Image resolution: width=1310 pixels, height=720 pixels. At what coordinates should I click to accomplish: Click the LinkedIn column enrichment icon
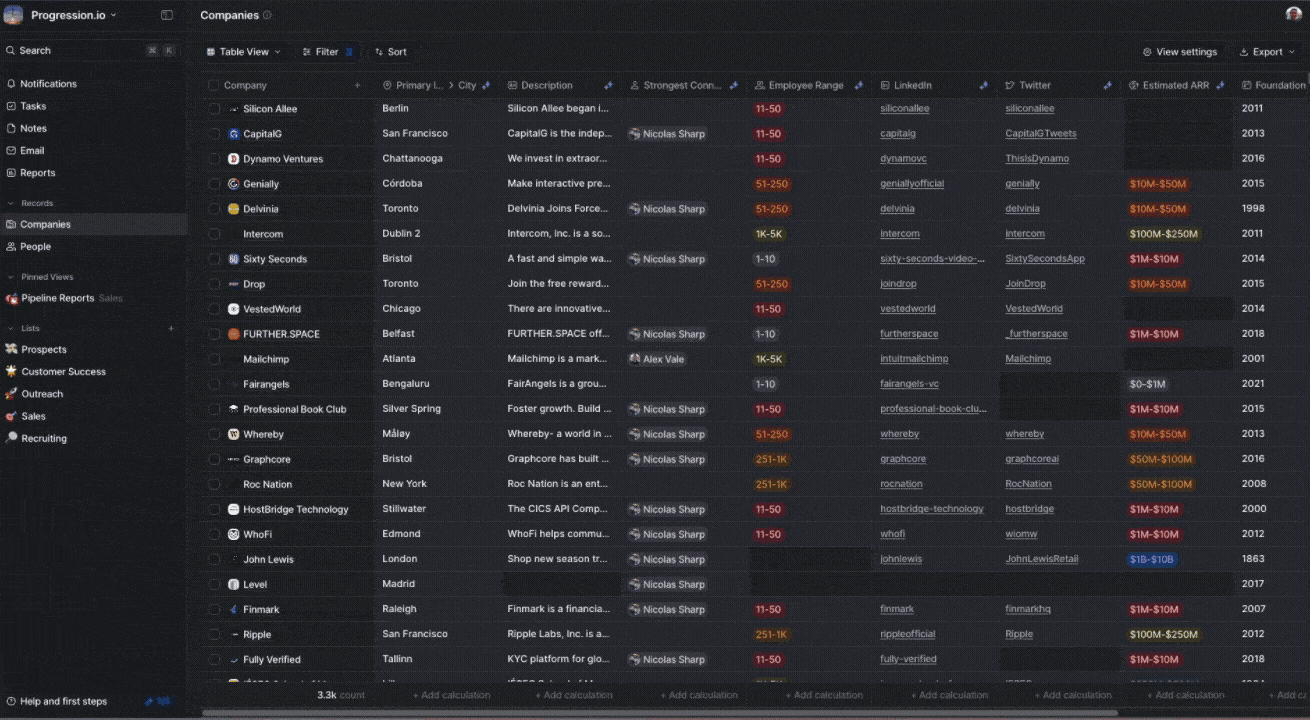983,86
